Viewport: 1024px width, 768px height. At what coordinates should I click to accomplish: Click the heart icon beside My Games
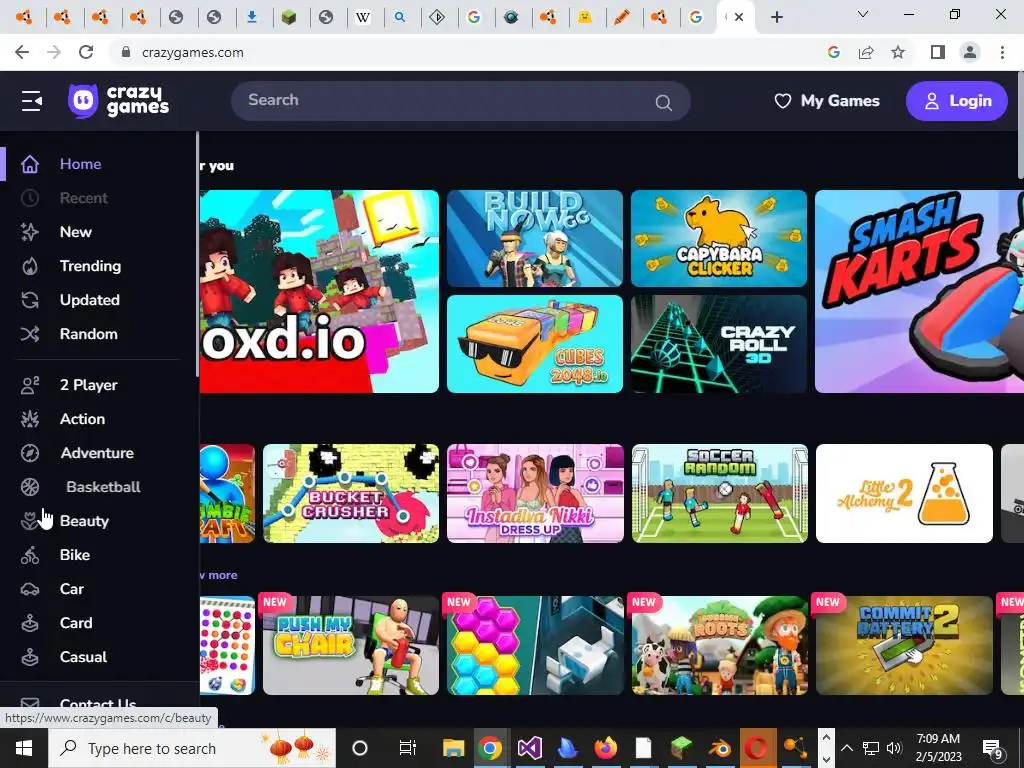coord(782,101)
